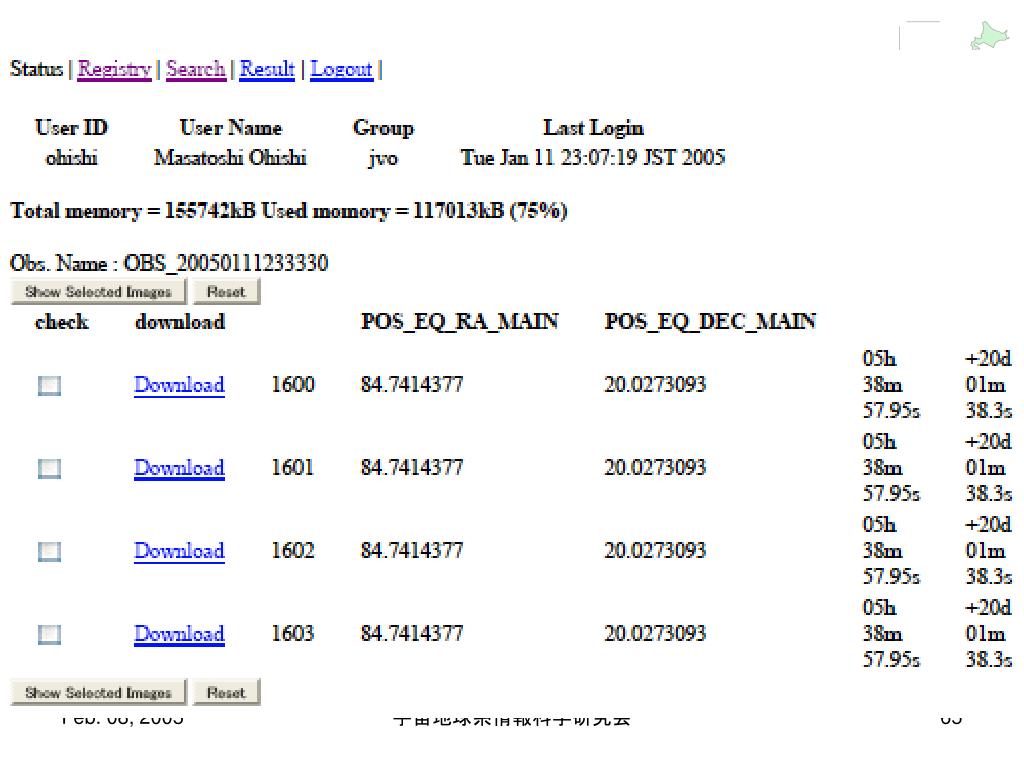The width and height of the screenshot is (1024, 768).
Task: Select the 'download' column header
Action: click(x=180, y=321)
